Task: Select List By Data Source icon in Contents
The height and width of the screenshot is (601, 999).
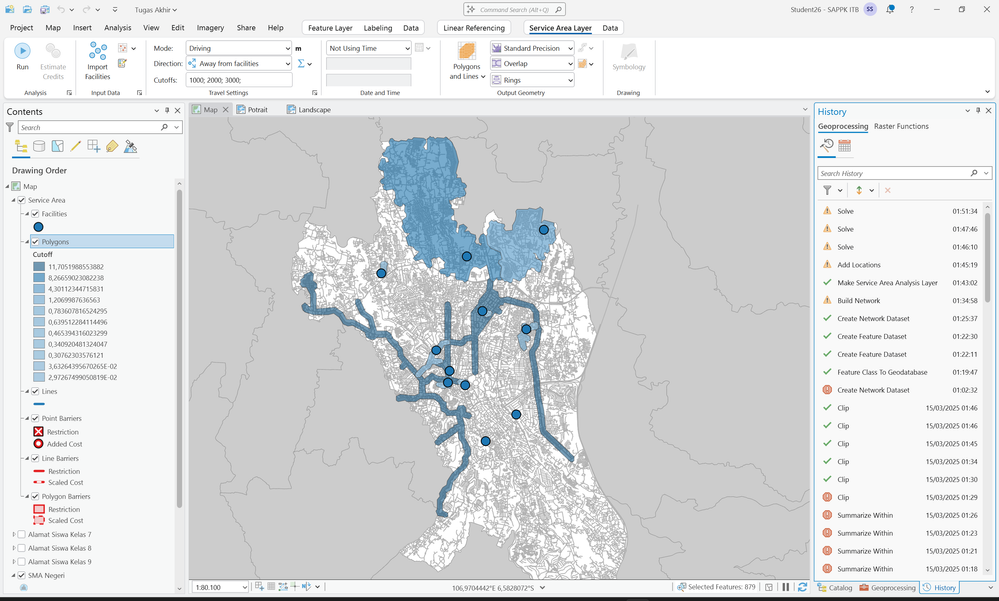Action: coord(39,147)
